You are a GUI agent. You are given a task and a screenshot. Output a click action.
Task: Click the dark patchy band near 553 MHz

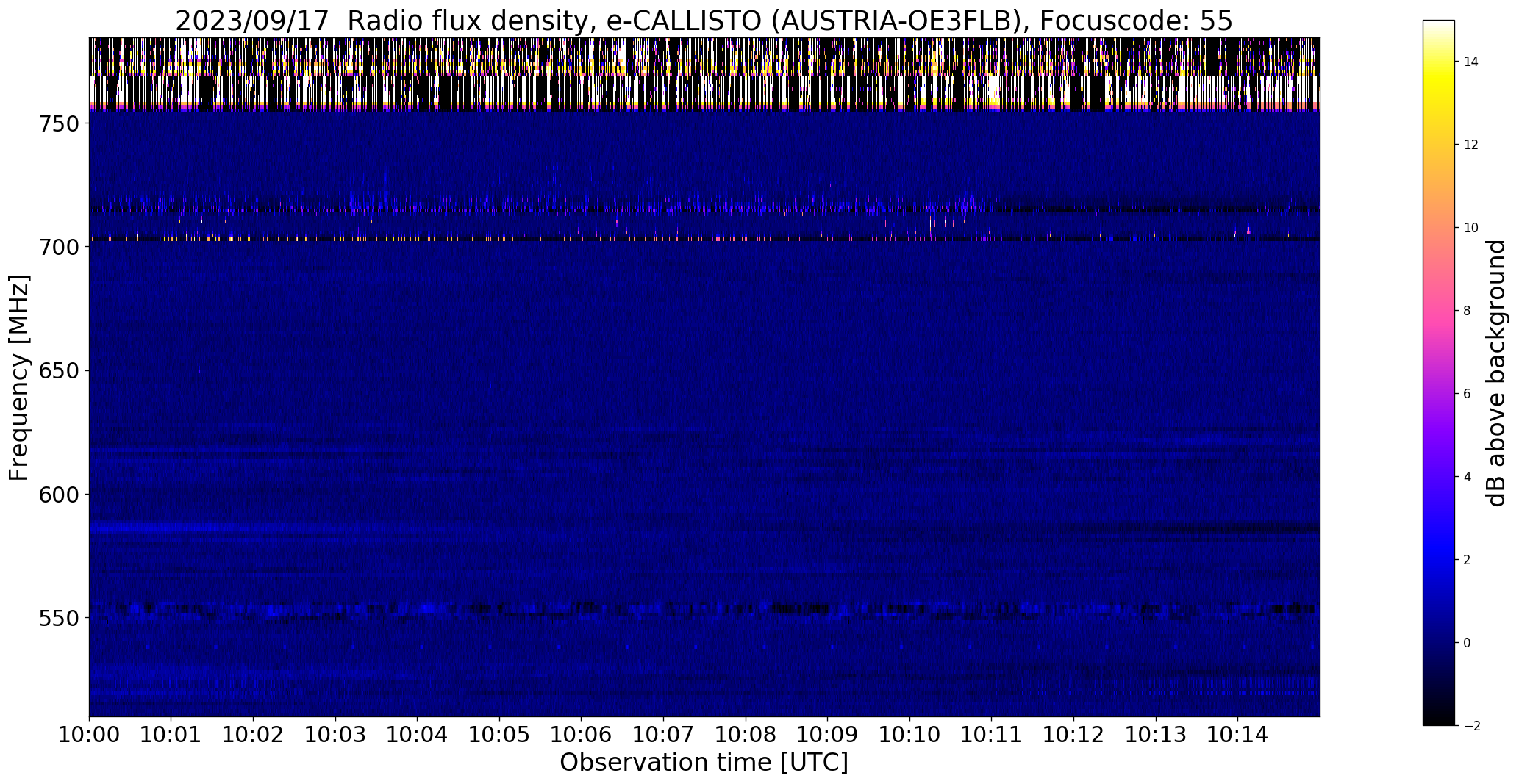704,609
